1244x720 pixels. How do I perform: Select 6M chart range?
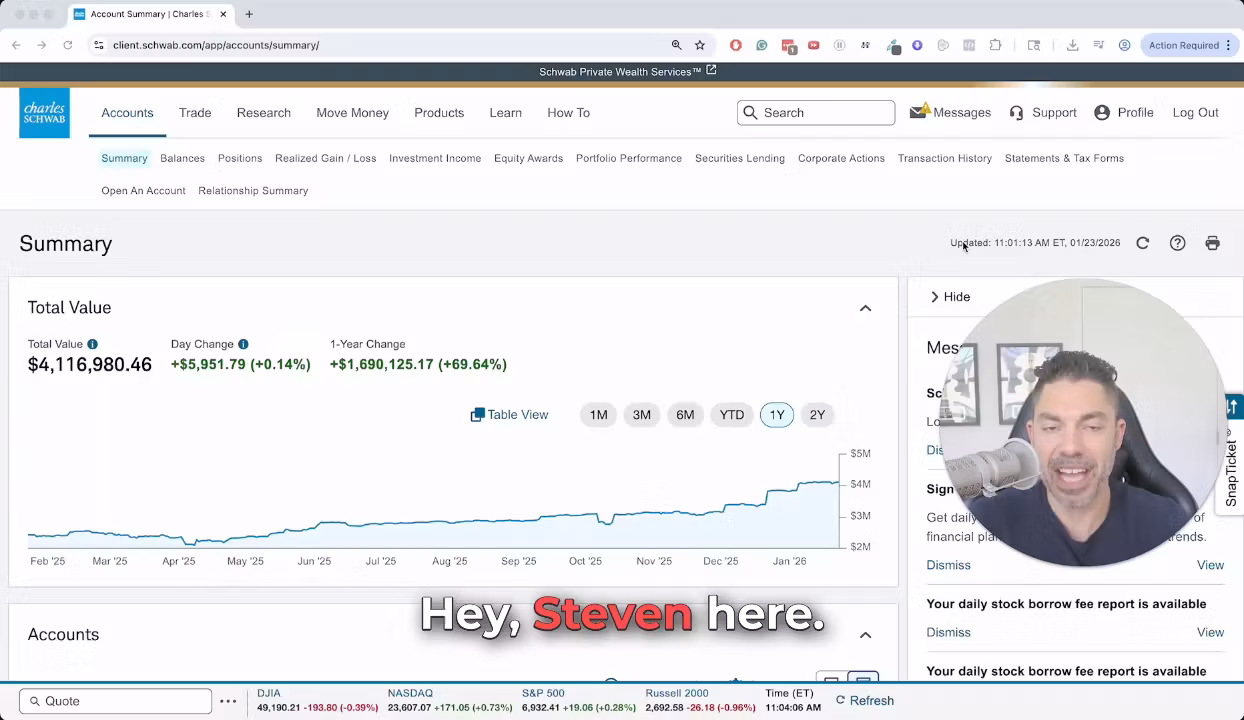(685, 415)
